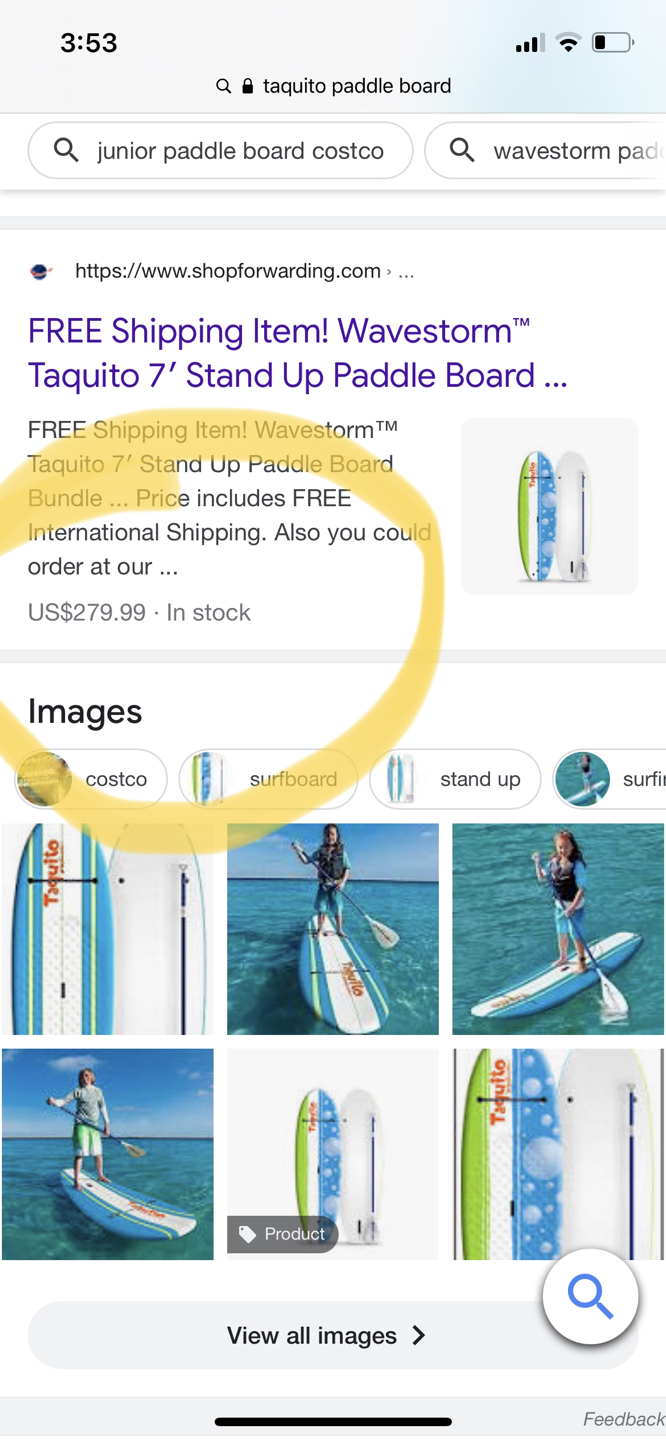Tap the Feedback link at the bottom

(624, 1419)
